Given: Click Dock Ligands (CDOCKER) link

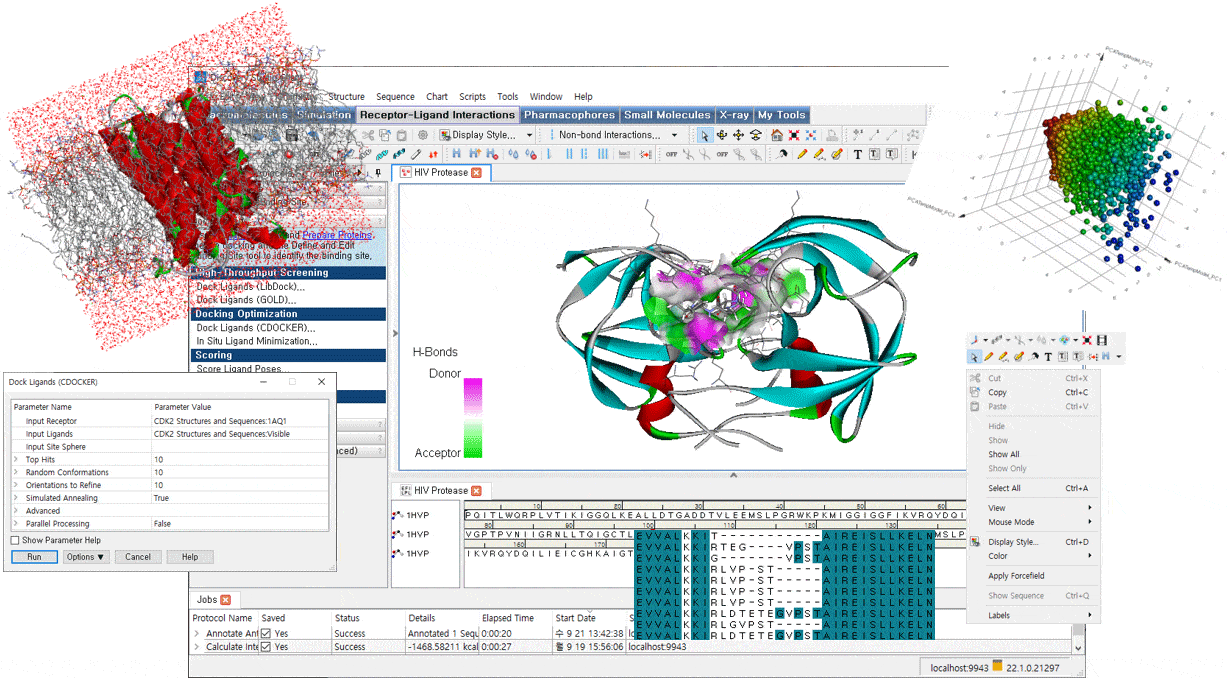Looking at the screenshot, I should click(x=256, y=328).
